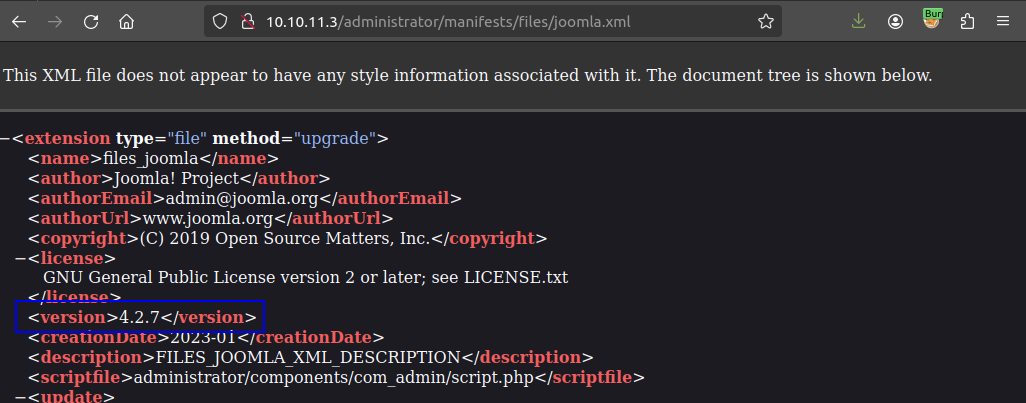Screen dimensions: 1026x403
Task: Reload the joomla.xml page
Action: pyautogui.click(x=91, y=21)
